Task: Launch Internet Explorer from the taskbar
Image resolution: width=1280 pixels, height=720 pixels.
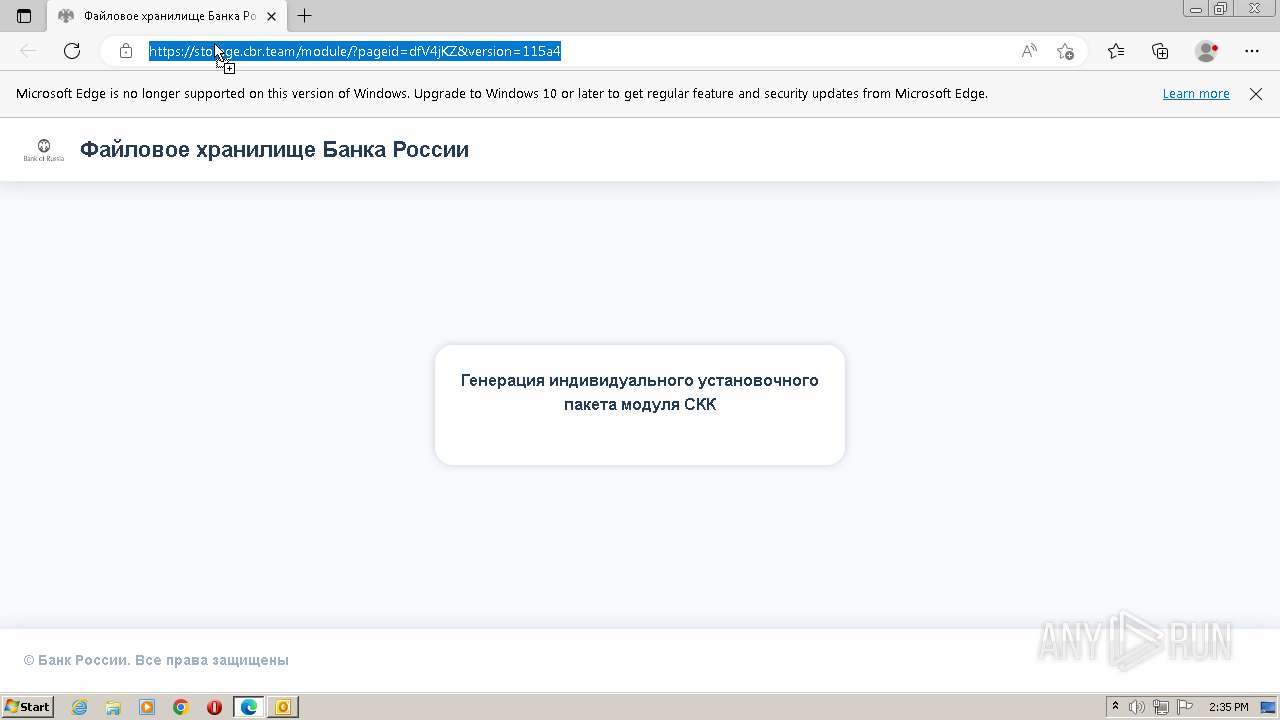Action: click(x=80, y=707)
